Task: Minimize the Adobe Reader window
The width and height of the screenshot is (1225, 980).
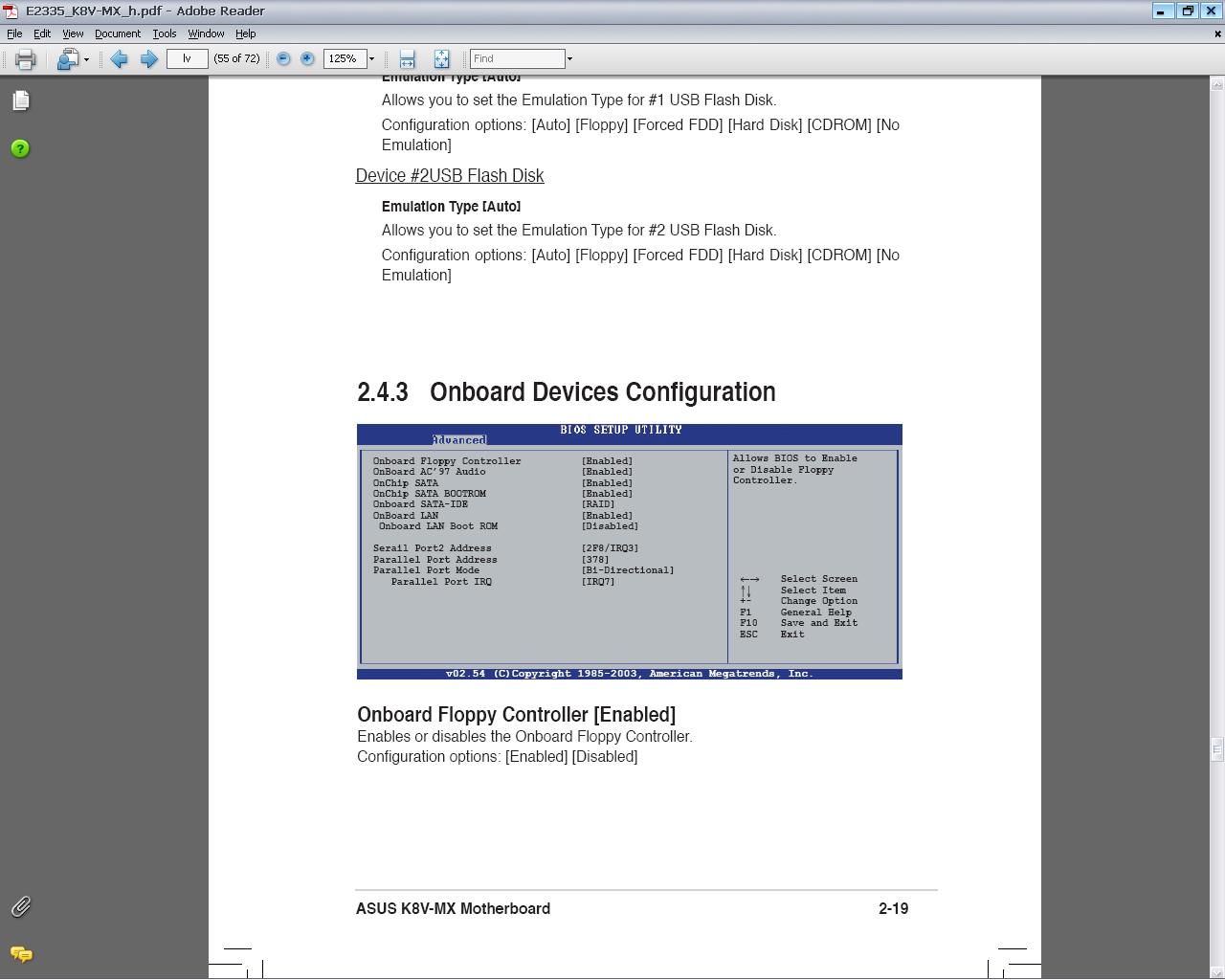Action: point(1161,11)
